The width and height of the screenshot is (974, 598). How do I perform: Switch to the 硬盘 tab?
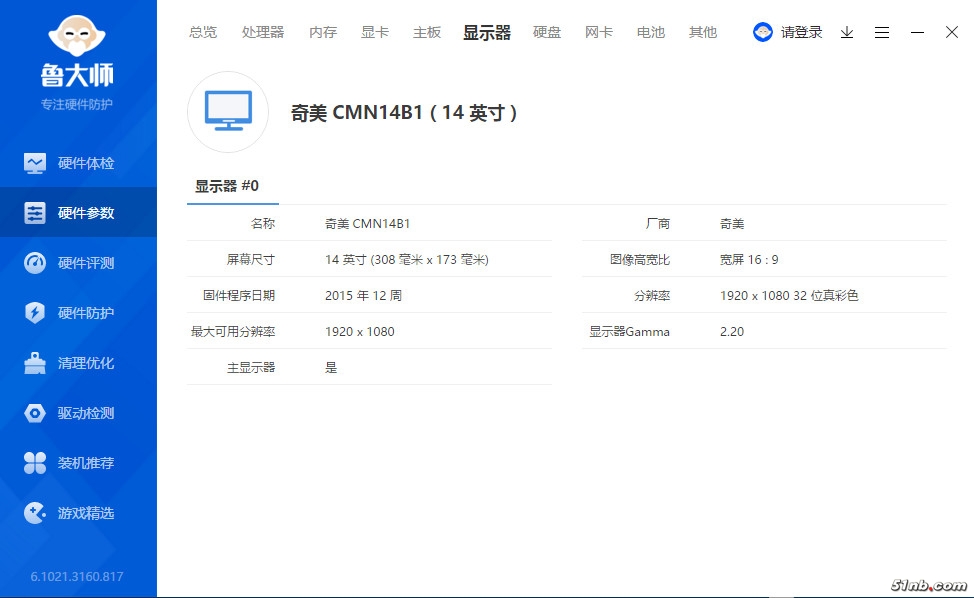pos(547,32)
